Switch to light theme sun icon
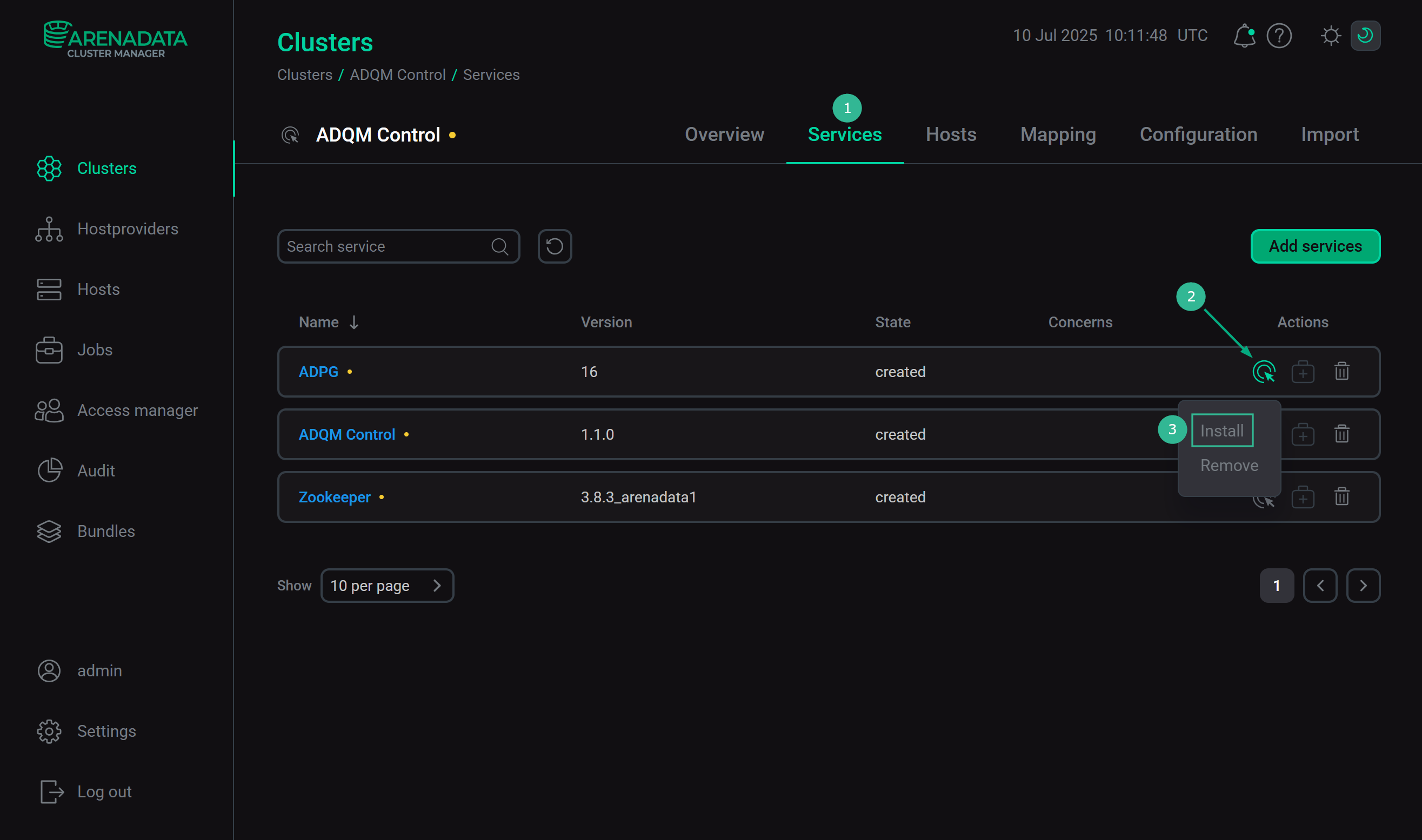 pyautogui.click(x=1330, y=36)
